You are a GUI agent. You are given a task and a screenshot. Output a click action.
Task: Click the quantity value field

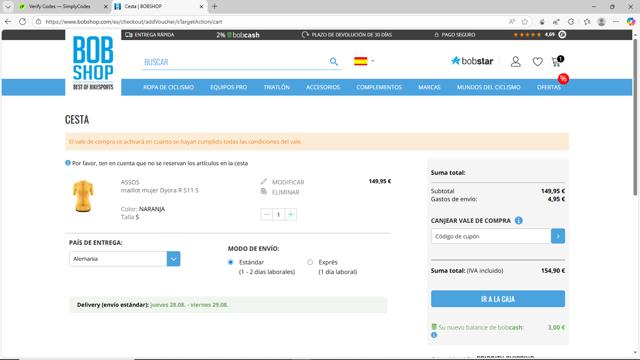278,214
